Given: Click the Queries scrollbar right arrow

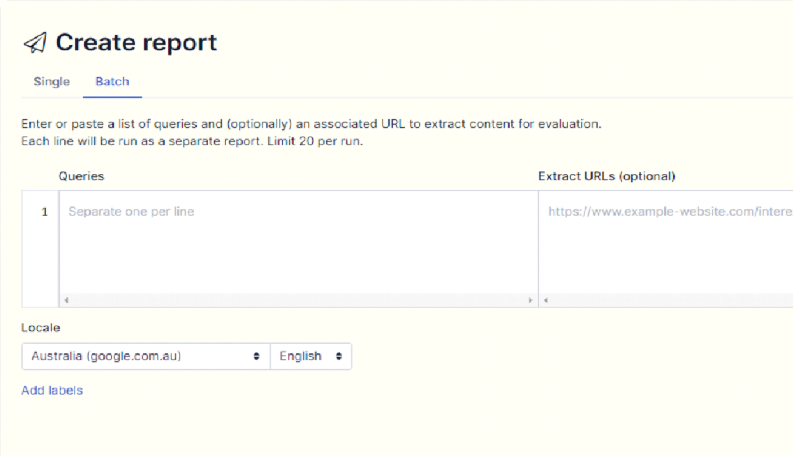Looking at the screenshot, I should (x=530, y=300).
